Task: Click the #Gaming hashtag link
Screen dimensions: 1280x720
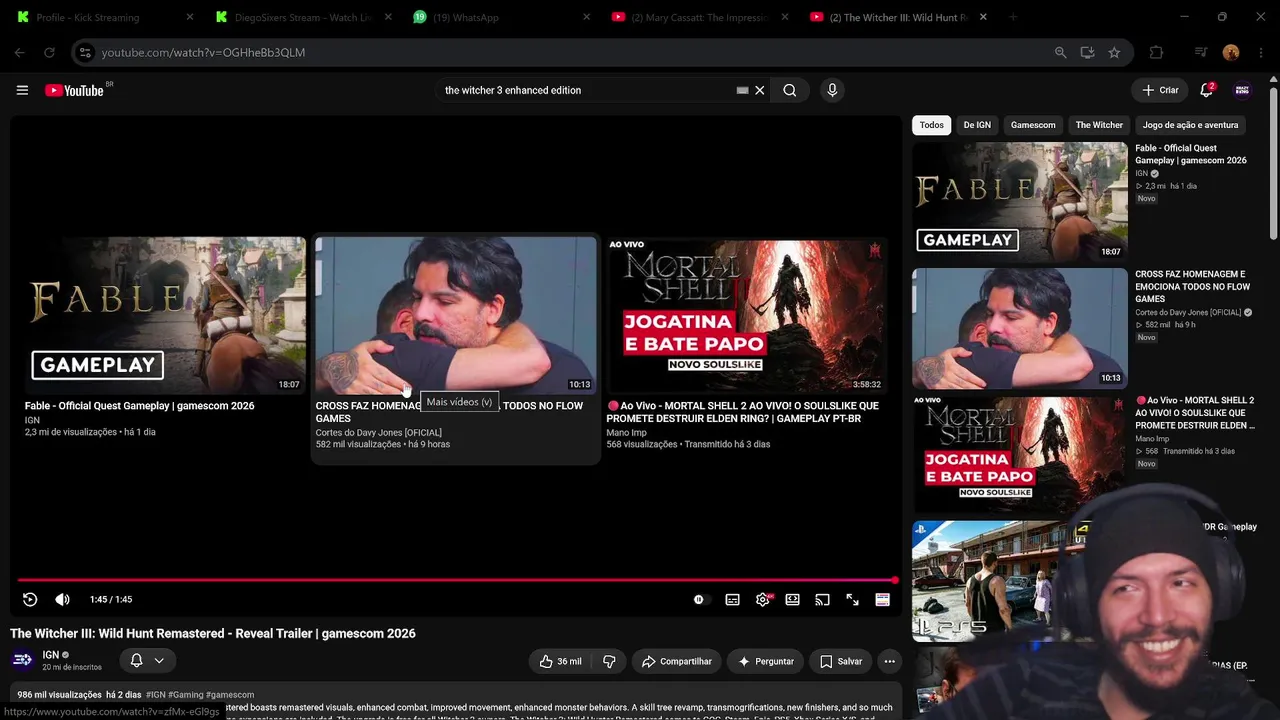Action: 186,695
